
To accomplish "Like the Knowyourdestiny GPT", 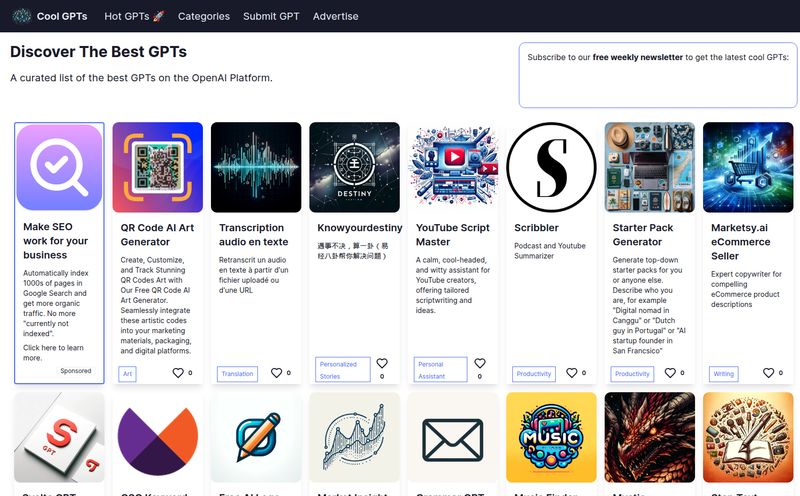I will click(382, 363).
